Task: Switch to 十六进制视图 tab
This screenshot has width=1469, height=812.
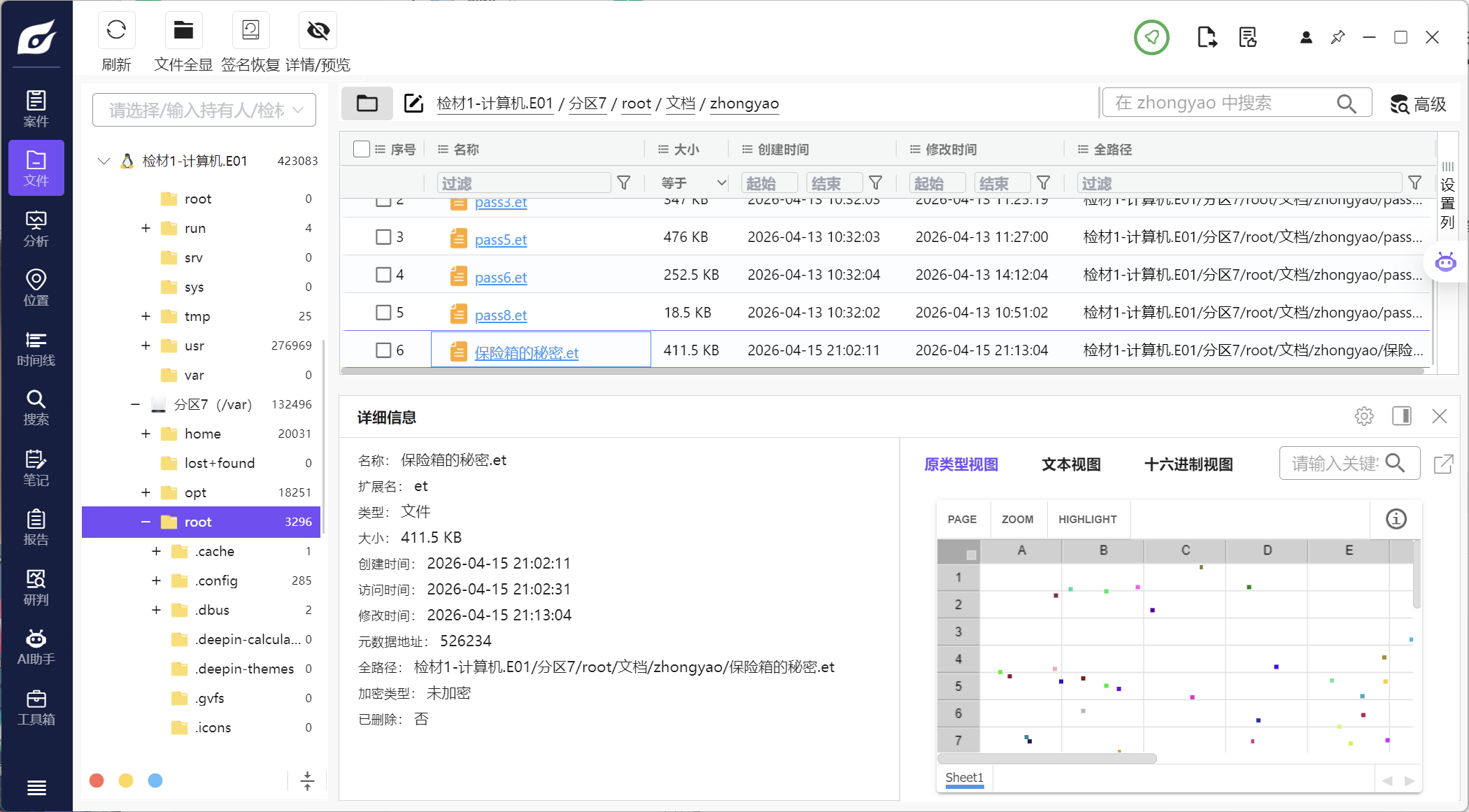Action: 1188,464
